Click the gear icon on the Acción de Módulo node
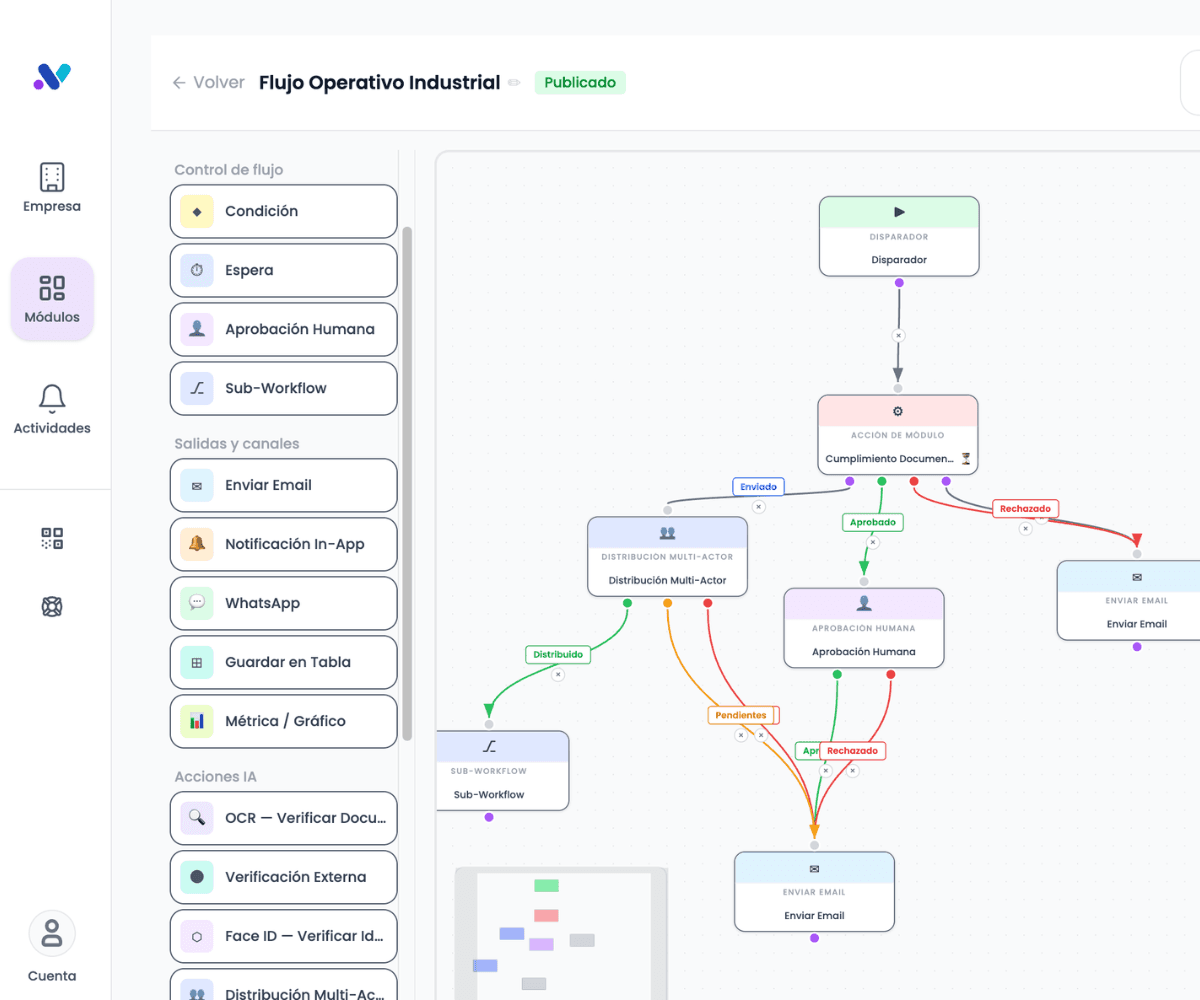Viewport: 1200px width, 1000px height. (898, 410)
